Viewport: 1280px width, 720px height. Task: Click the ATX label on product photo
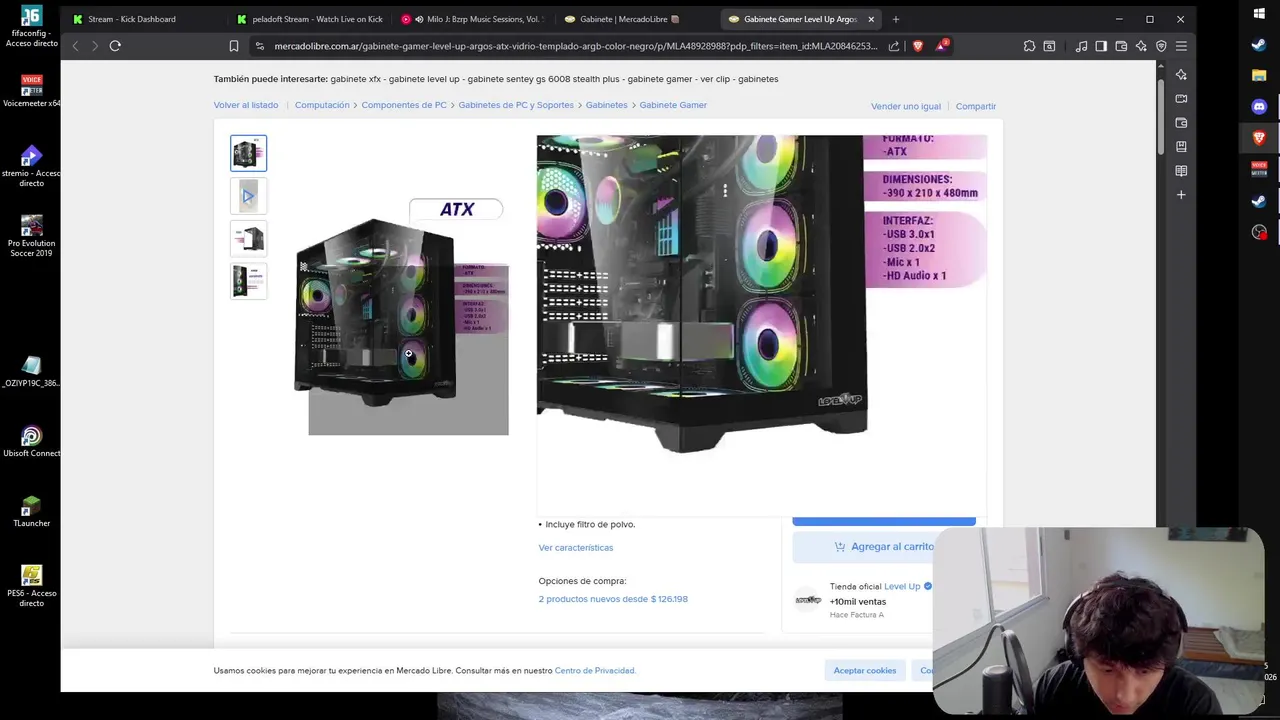point(456,209)
